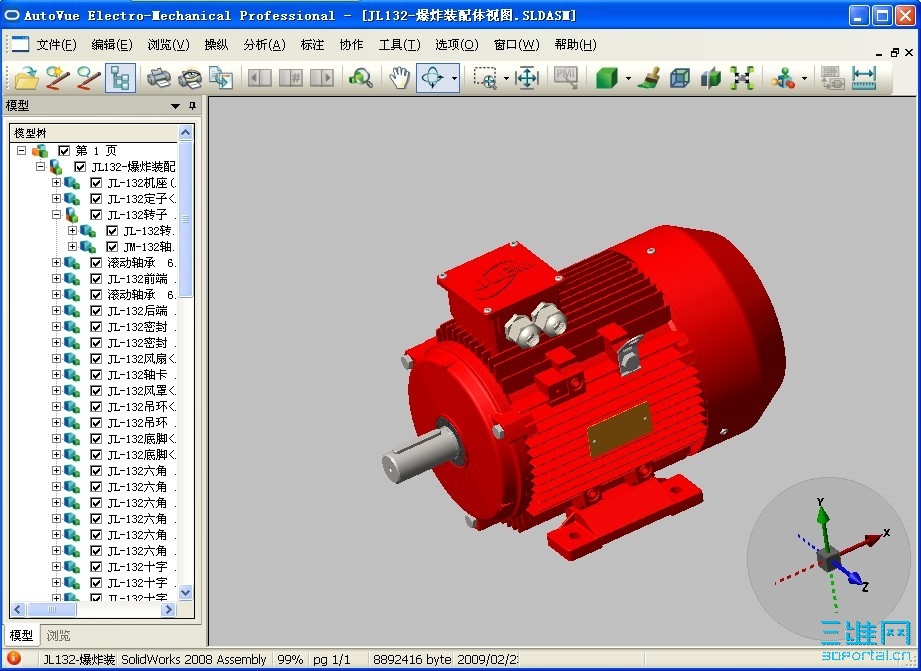Click the Print Preview icon

point(189,78)
